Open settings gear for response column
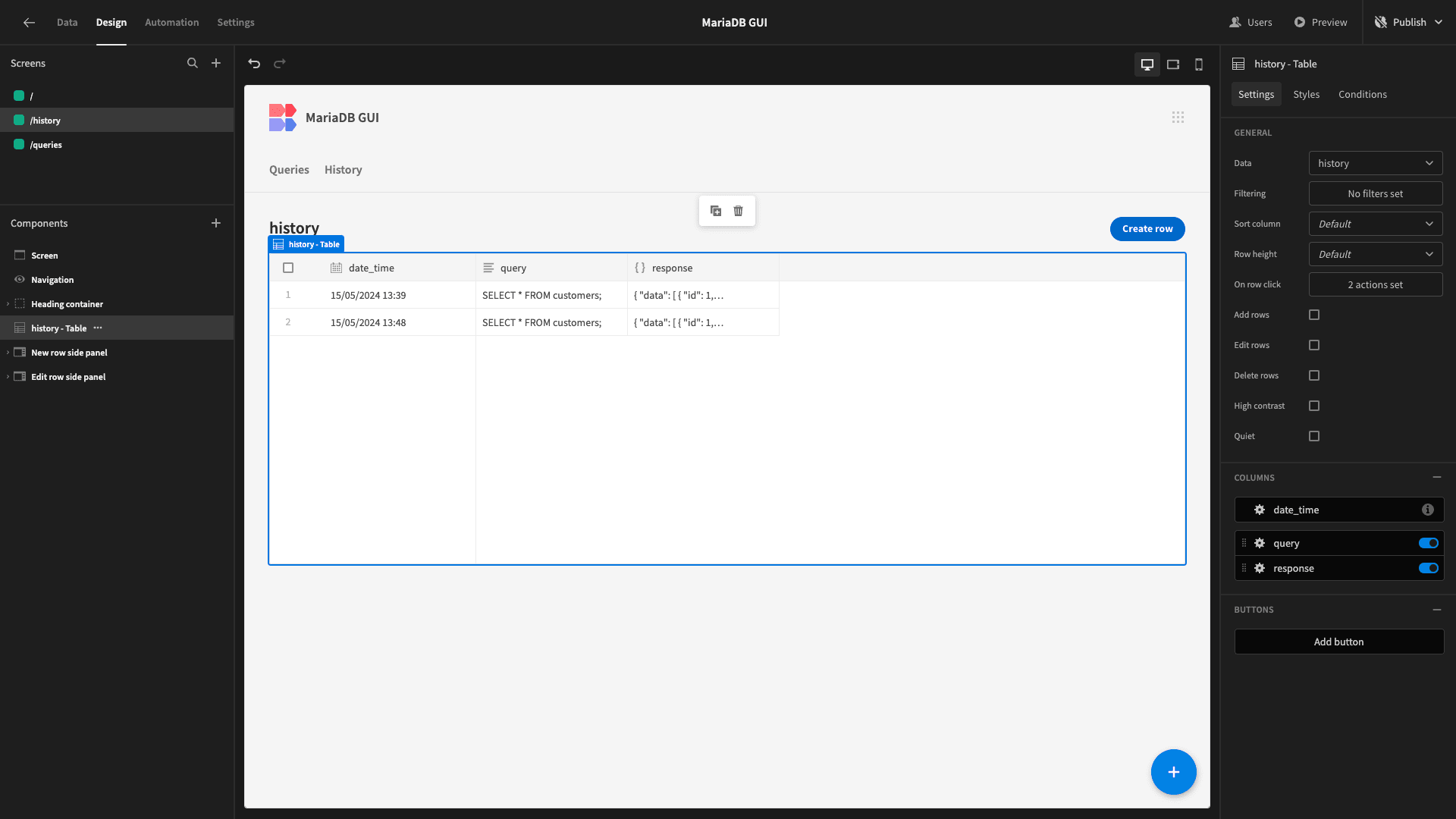 tap(1260, 568)
